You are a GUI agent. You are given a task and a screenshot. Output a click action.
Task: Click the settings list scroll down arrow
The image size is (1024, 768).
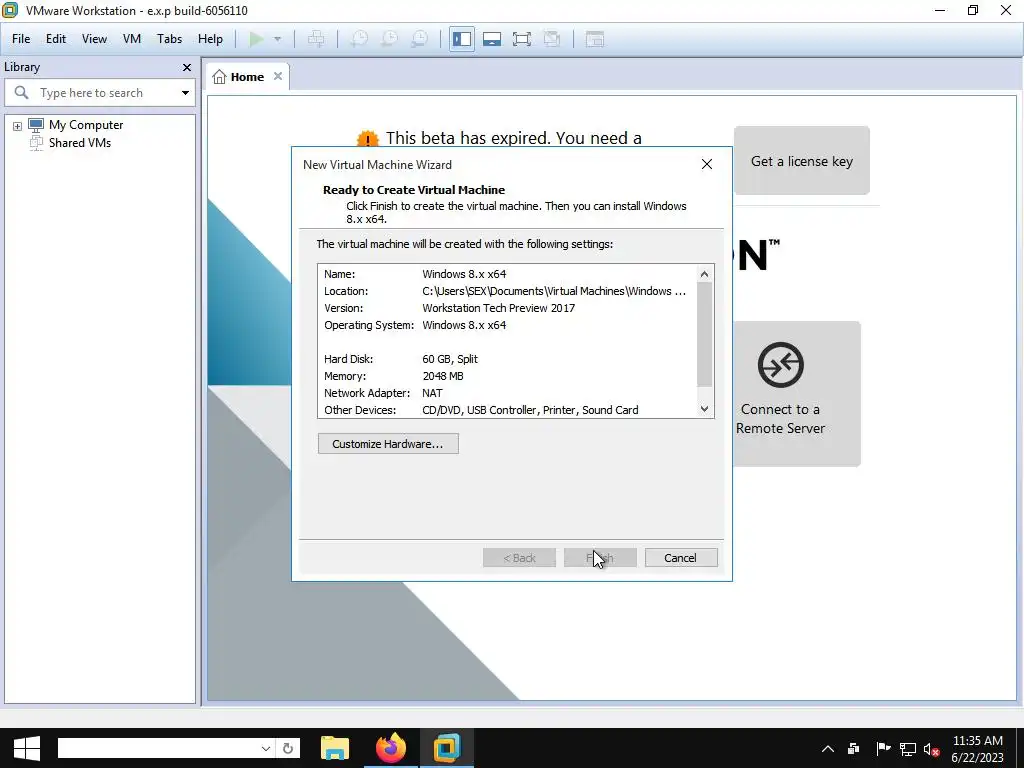click(x=704, y=409)
